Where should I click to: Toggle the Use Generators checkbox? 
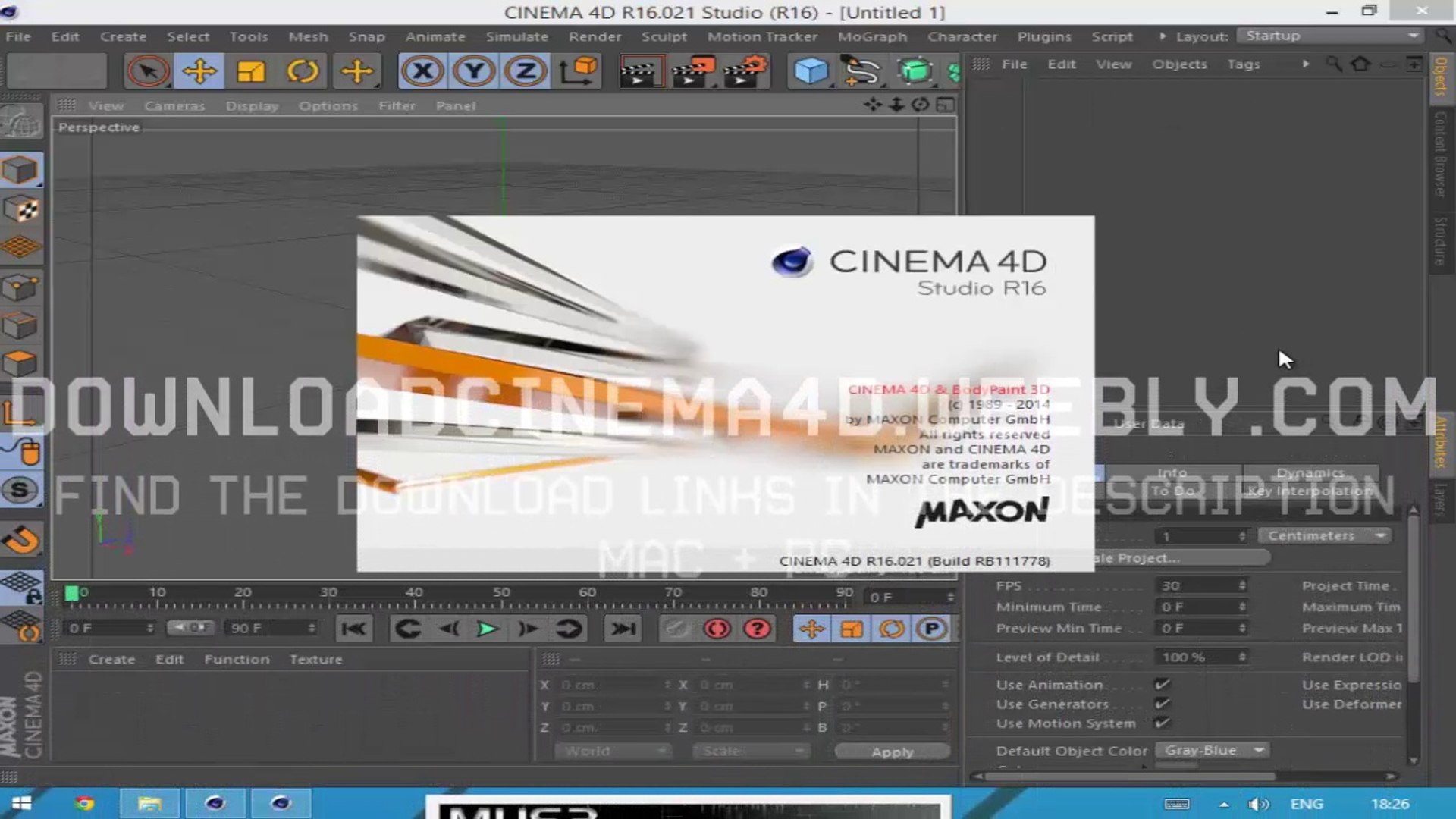pos(1162,704)
